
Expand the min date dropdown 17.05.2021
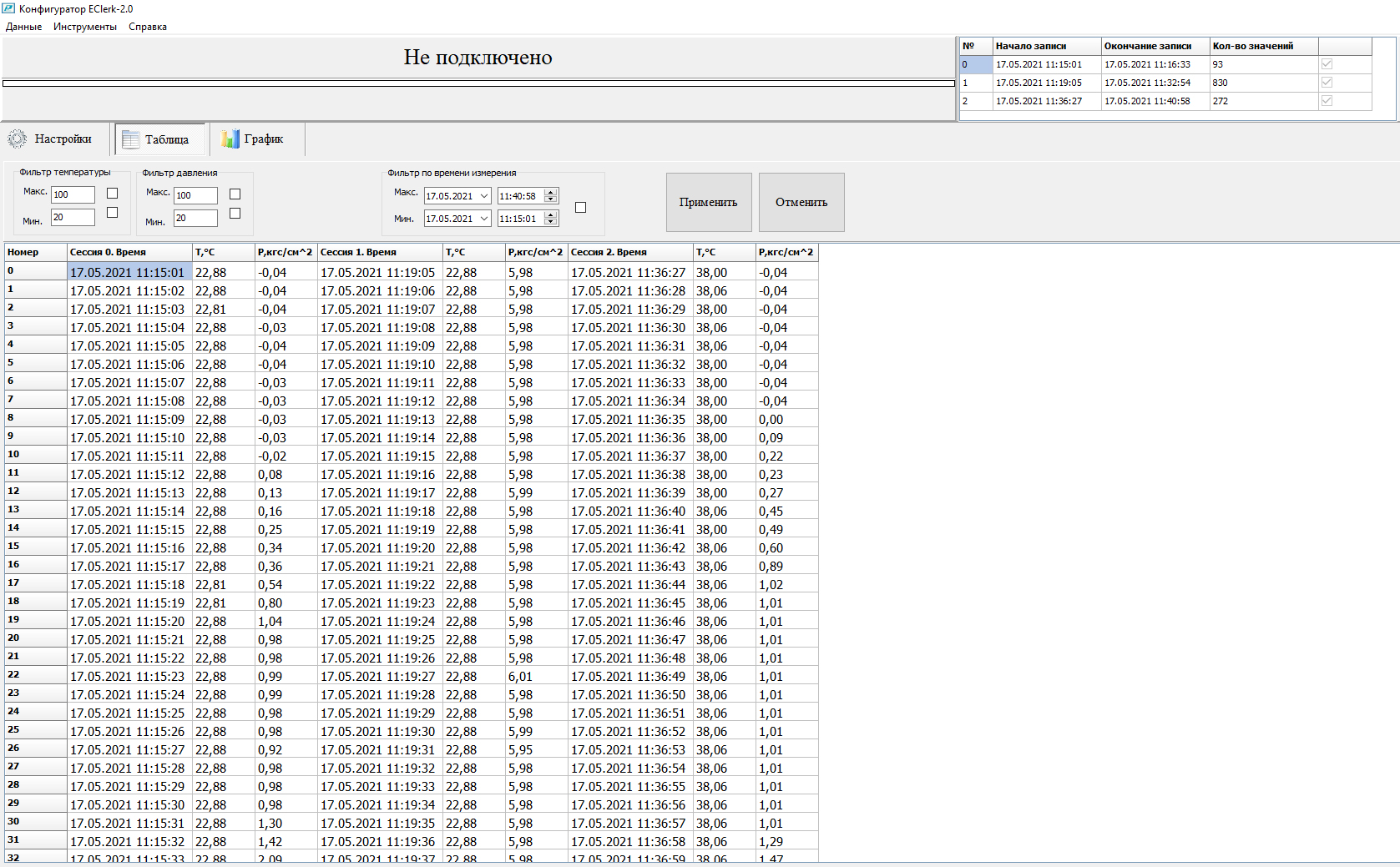(483, 219)
